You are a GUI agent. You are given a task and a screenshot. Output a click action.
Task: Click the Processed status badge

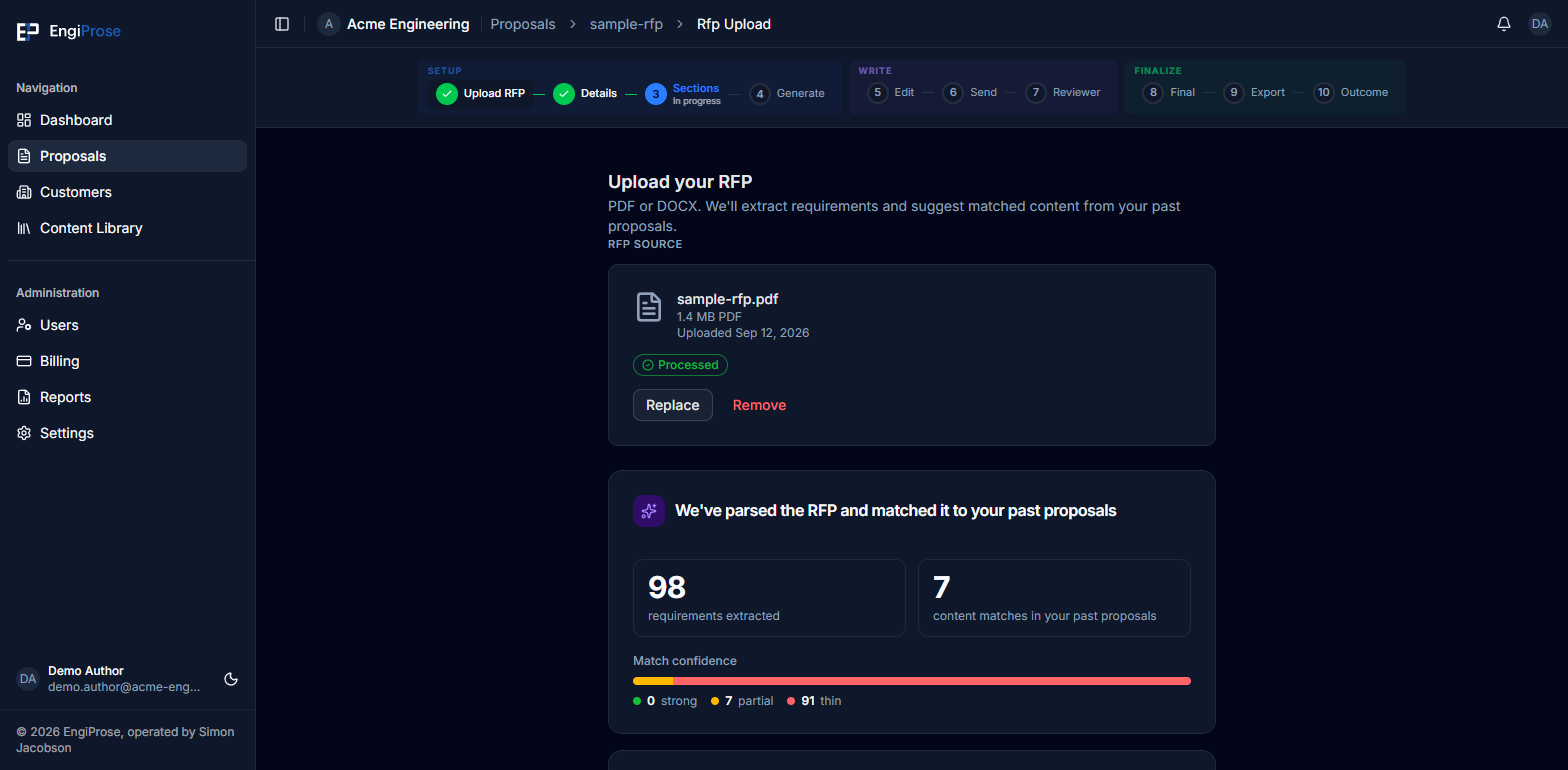(x=680, y=365)
